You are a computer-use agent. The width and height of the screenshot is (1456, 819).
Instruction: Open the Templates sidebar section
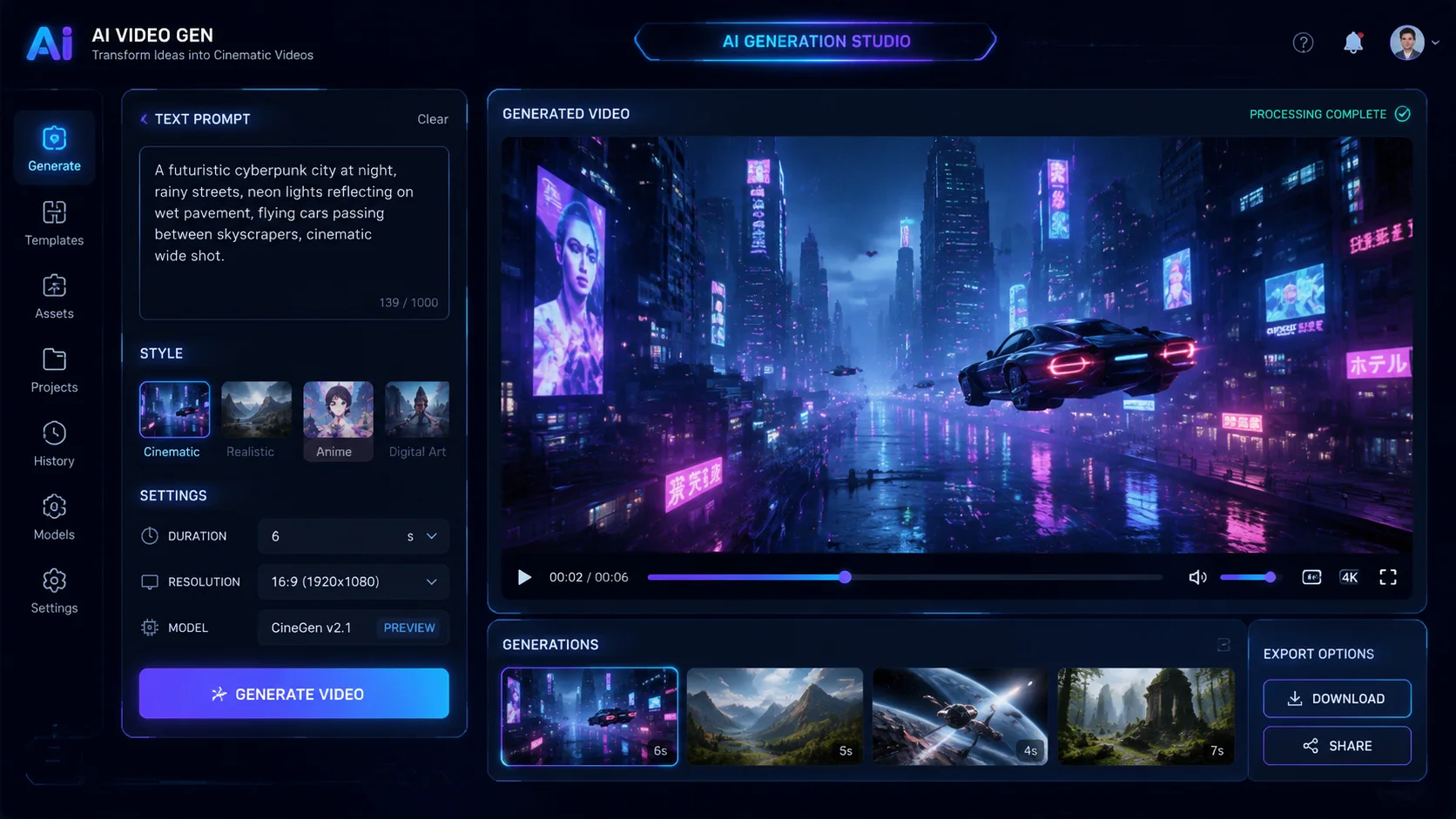point(54,224)
